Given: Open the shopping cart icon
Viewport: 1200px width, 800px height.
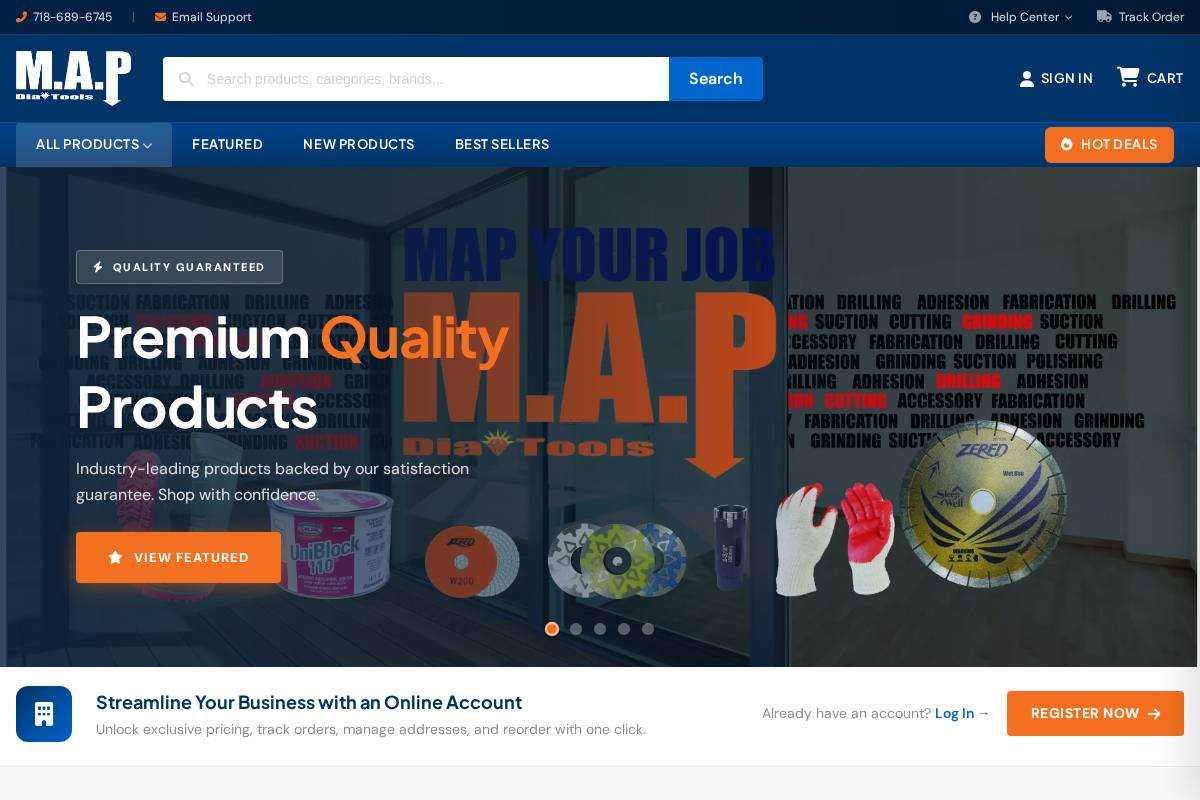Looking at the screenshot, I should click(1128, 77).
